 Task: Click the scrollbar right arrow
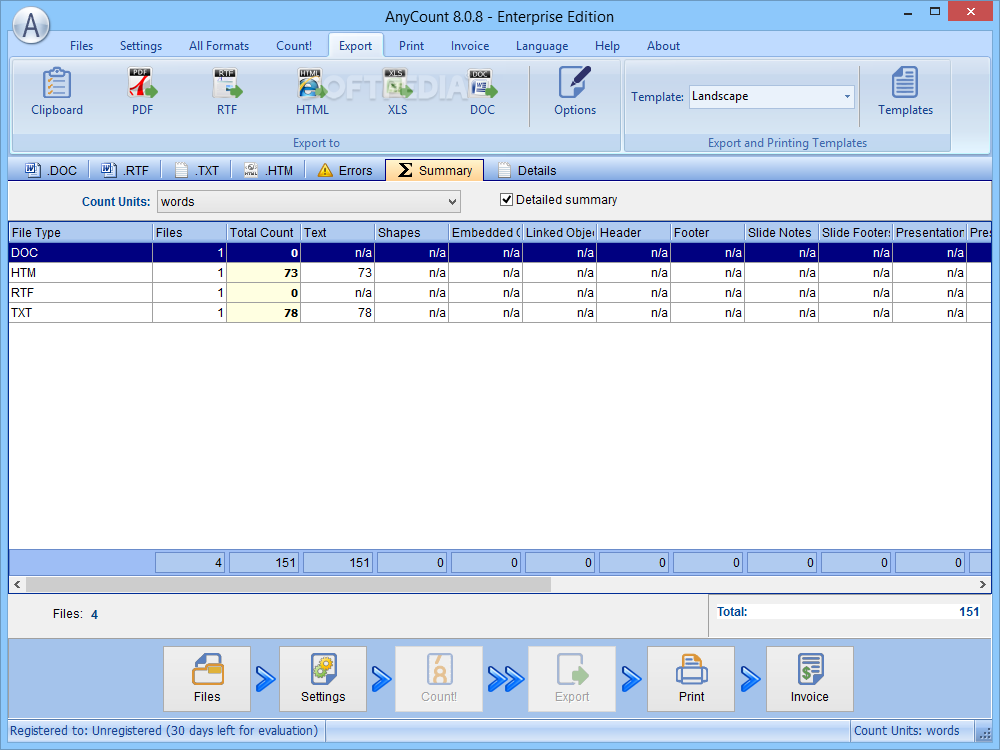(x=982, y=584)
